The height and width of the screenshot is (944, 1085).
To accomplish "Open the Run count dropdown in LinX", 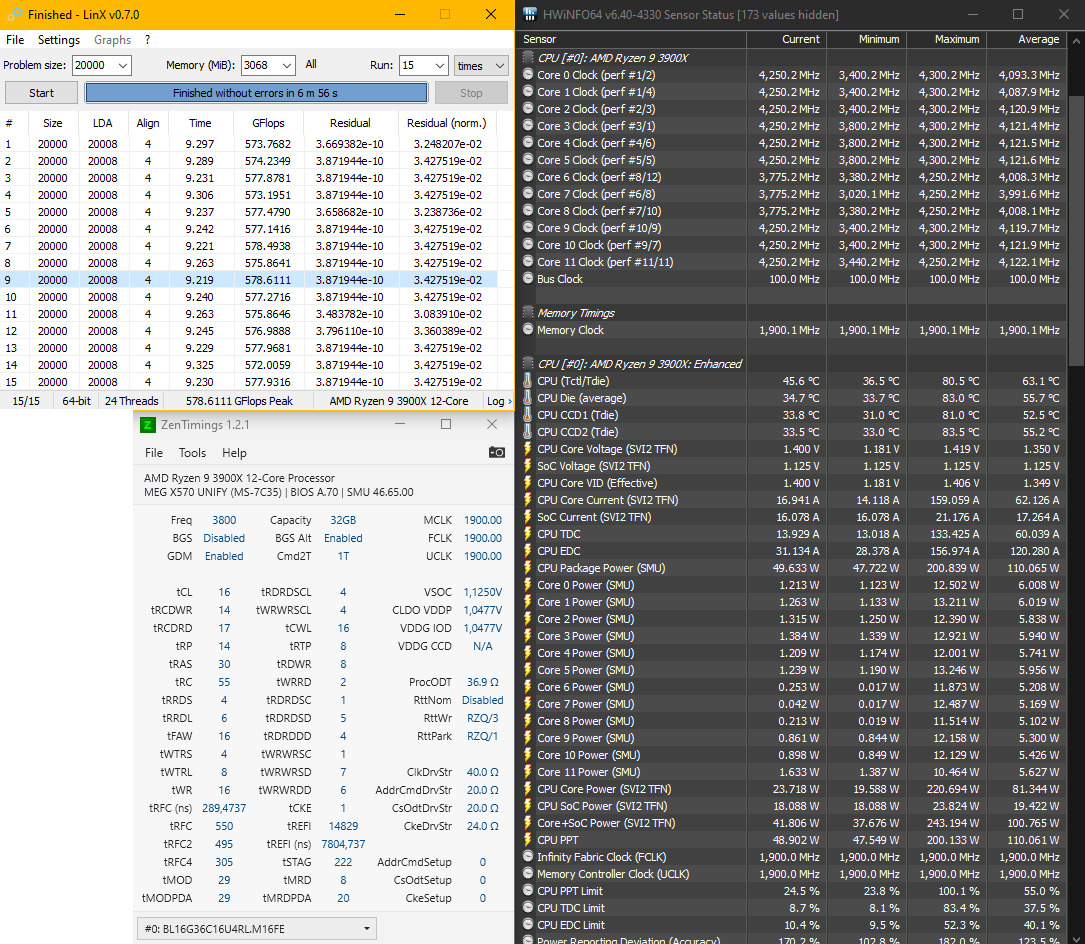I will (x=440, y=66).
